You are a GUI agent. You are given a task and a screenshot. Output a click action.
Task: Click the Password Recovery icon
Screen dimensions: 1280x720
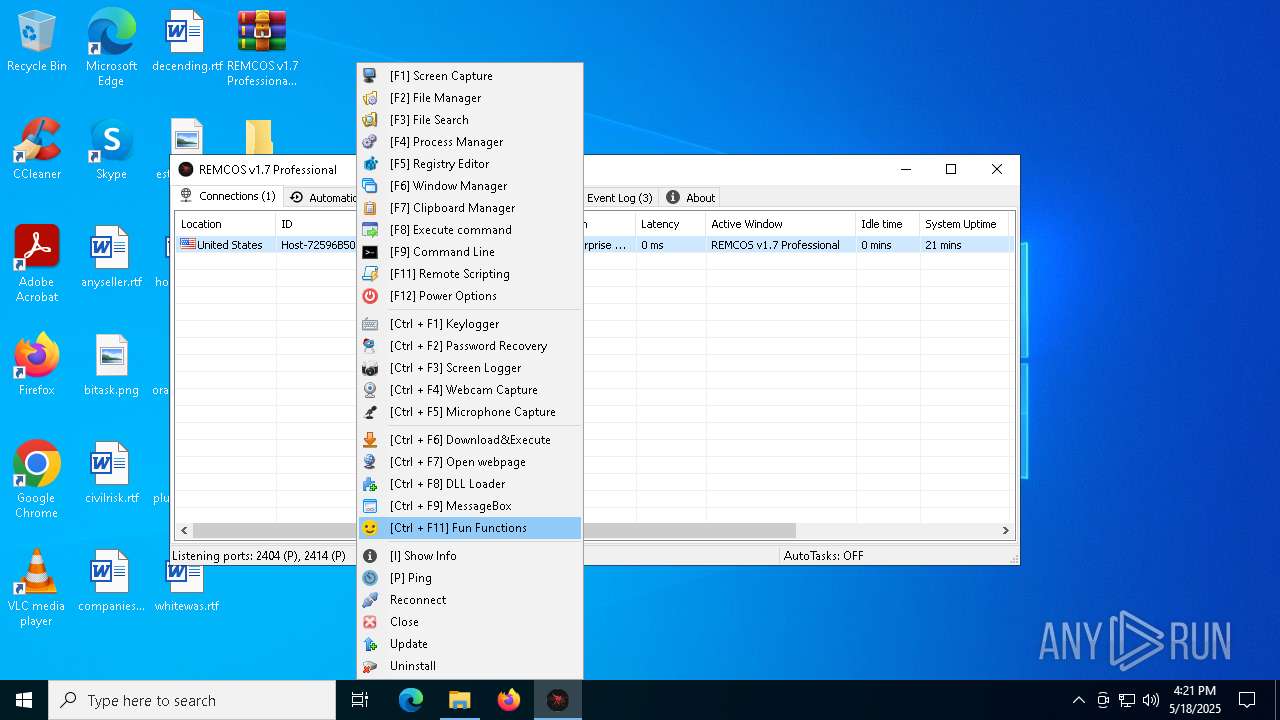[x=370, y=346]
